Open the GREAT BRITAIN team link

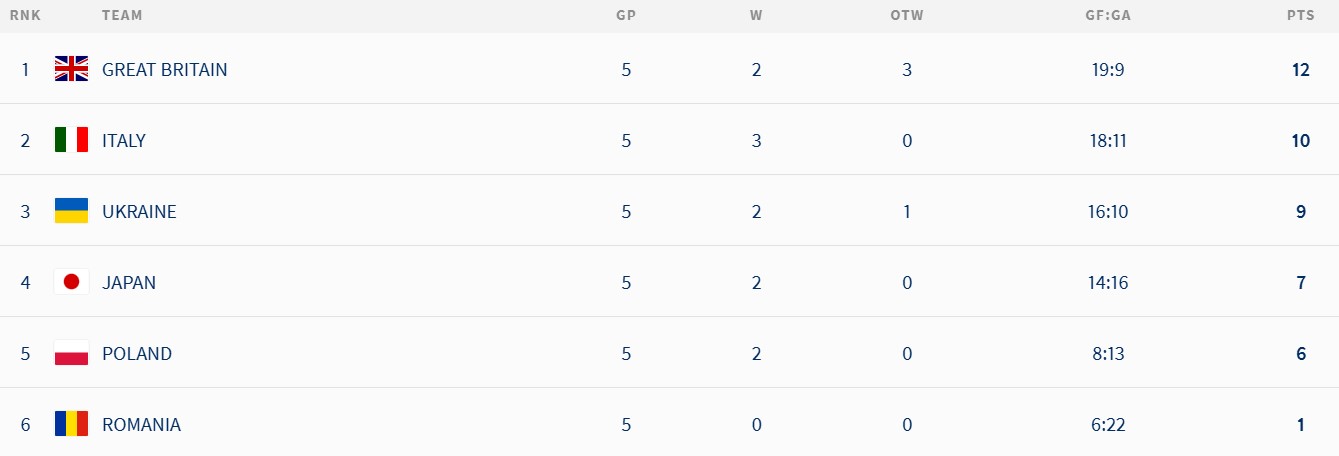[164, 69]
